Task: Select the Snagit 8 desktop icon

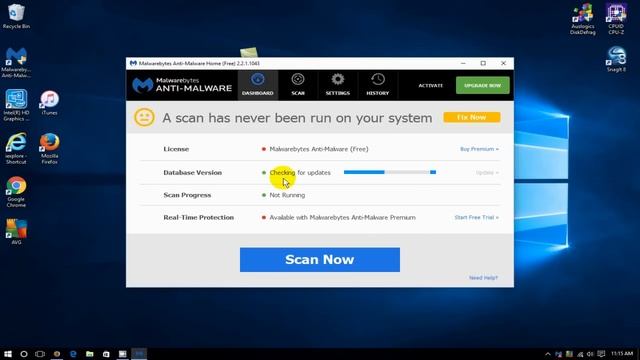Action: tap(616, 59)
